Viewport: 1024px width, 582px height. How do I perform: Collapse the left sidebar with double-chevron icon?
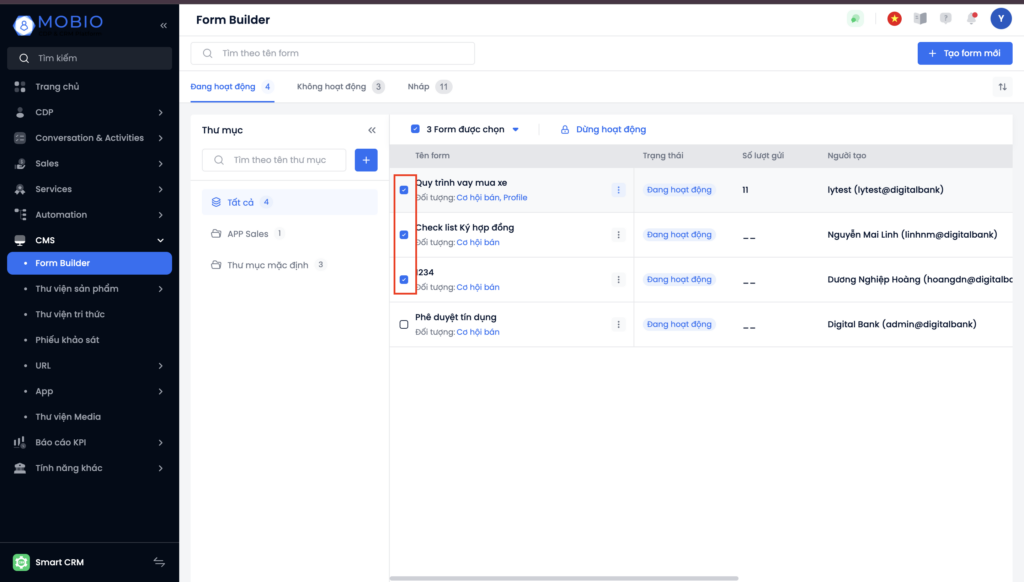pyautogui.click(x=163, y=25)
